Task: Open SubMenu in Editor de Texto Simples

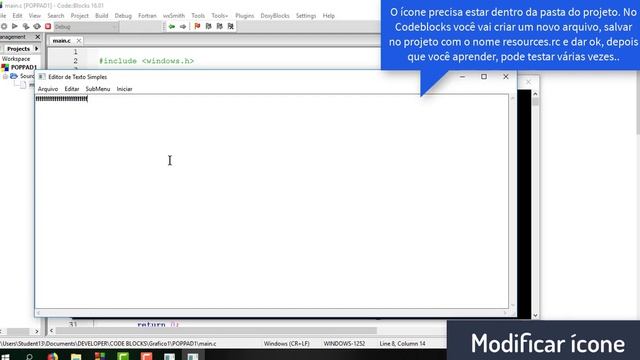Action: (98, 89)
